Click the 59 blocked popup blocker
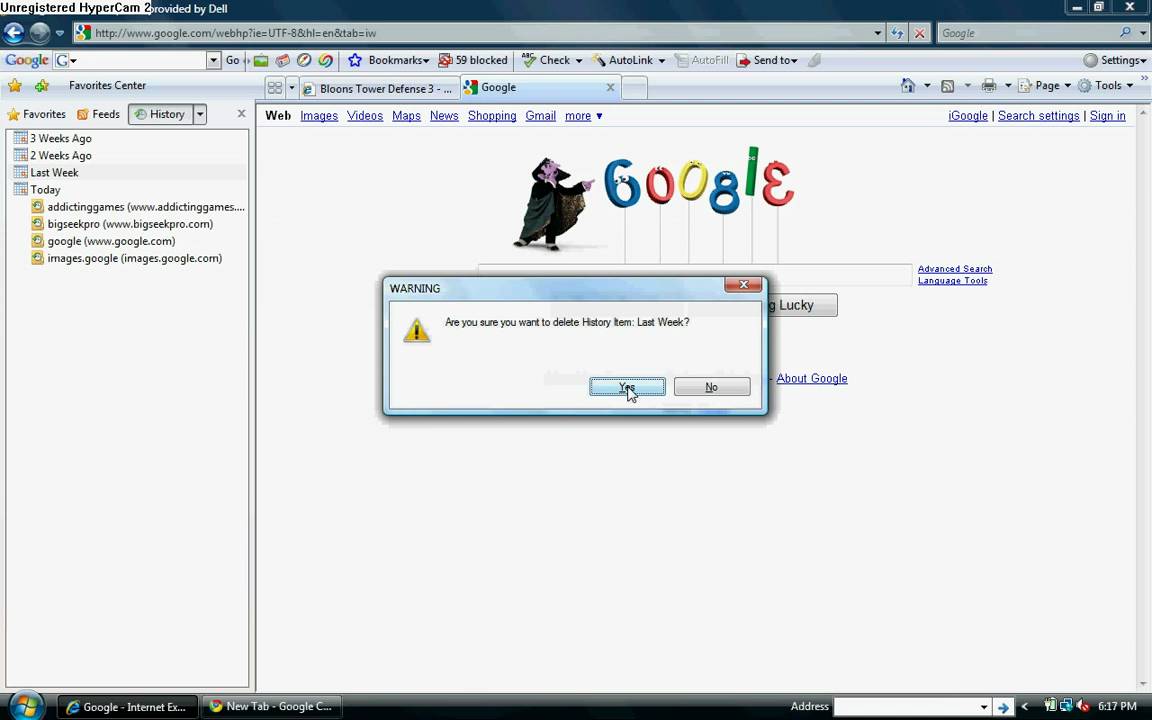1152x720 pixels. coord(472,60)
